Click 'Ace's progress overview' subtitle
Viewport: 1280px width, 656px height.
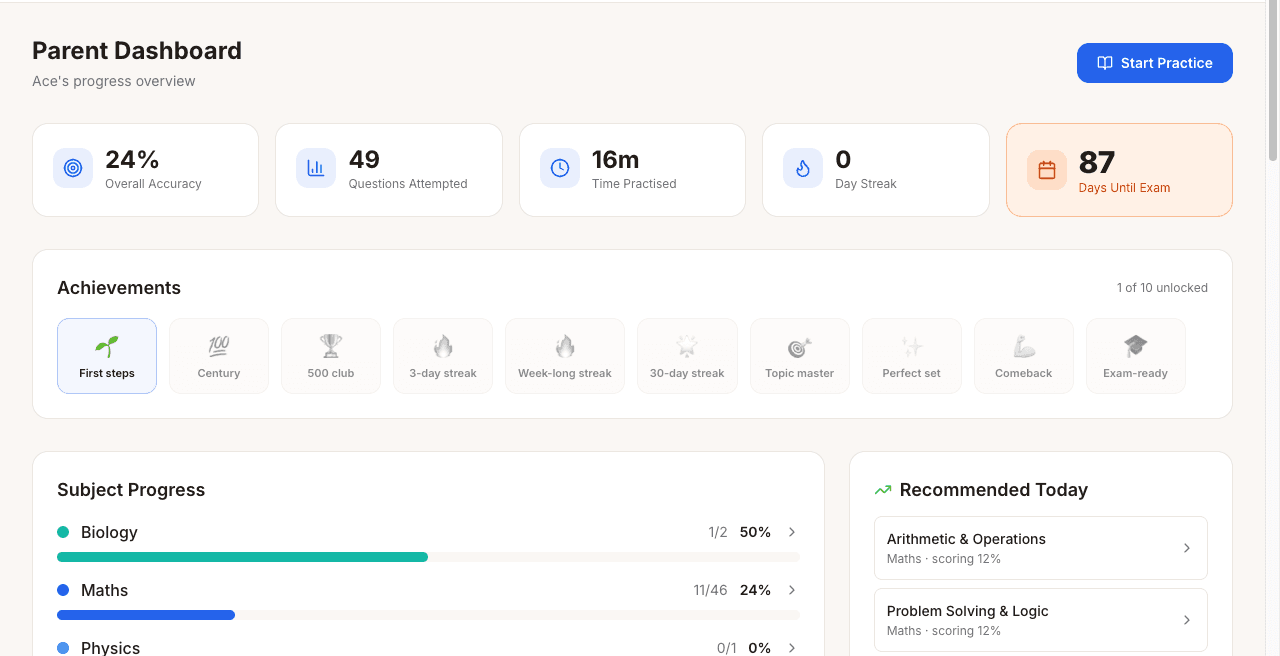[114, 81]
